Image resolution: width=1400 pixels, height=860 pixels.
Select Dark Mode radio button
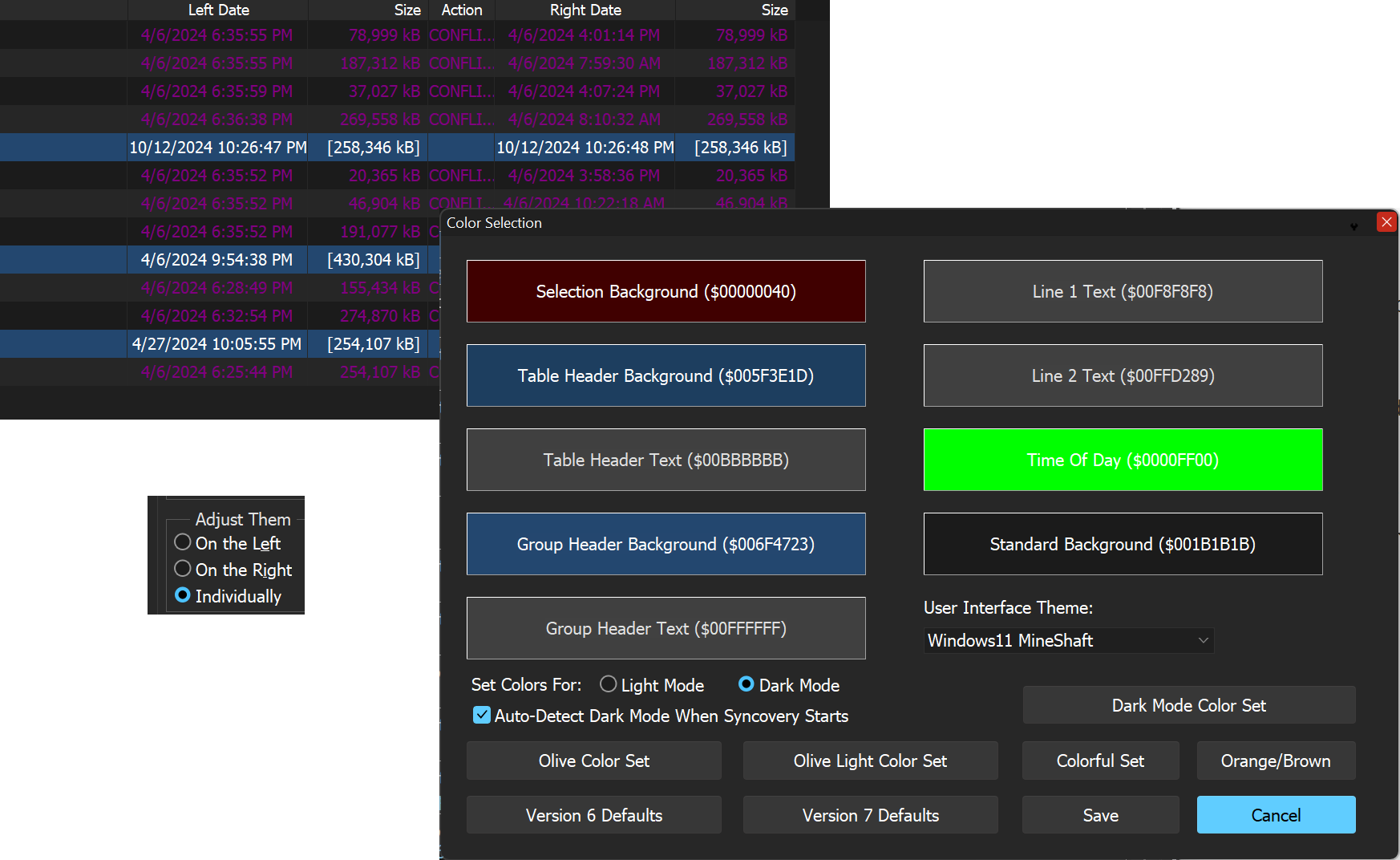tap(747, 684)
